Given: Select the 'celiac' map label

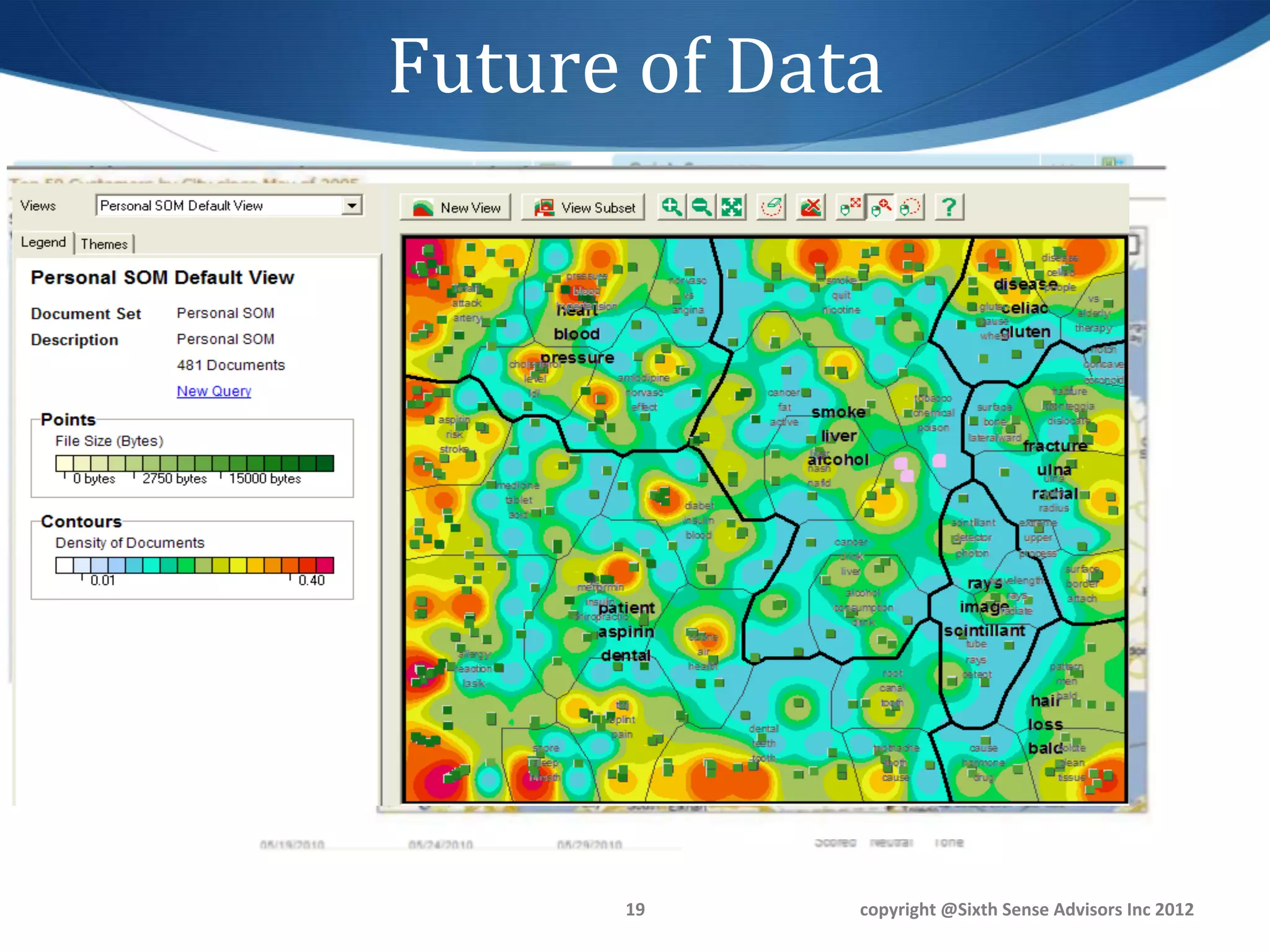Looking at the screenshot, I should (x=1024, y=308).
